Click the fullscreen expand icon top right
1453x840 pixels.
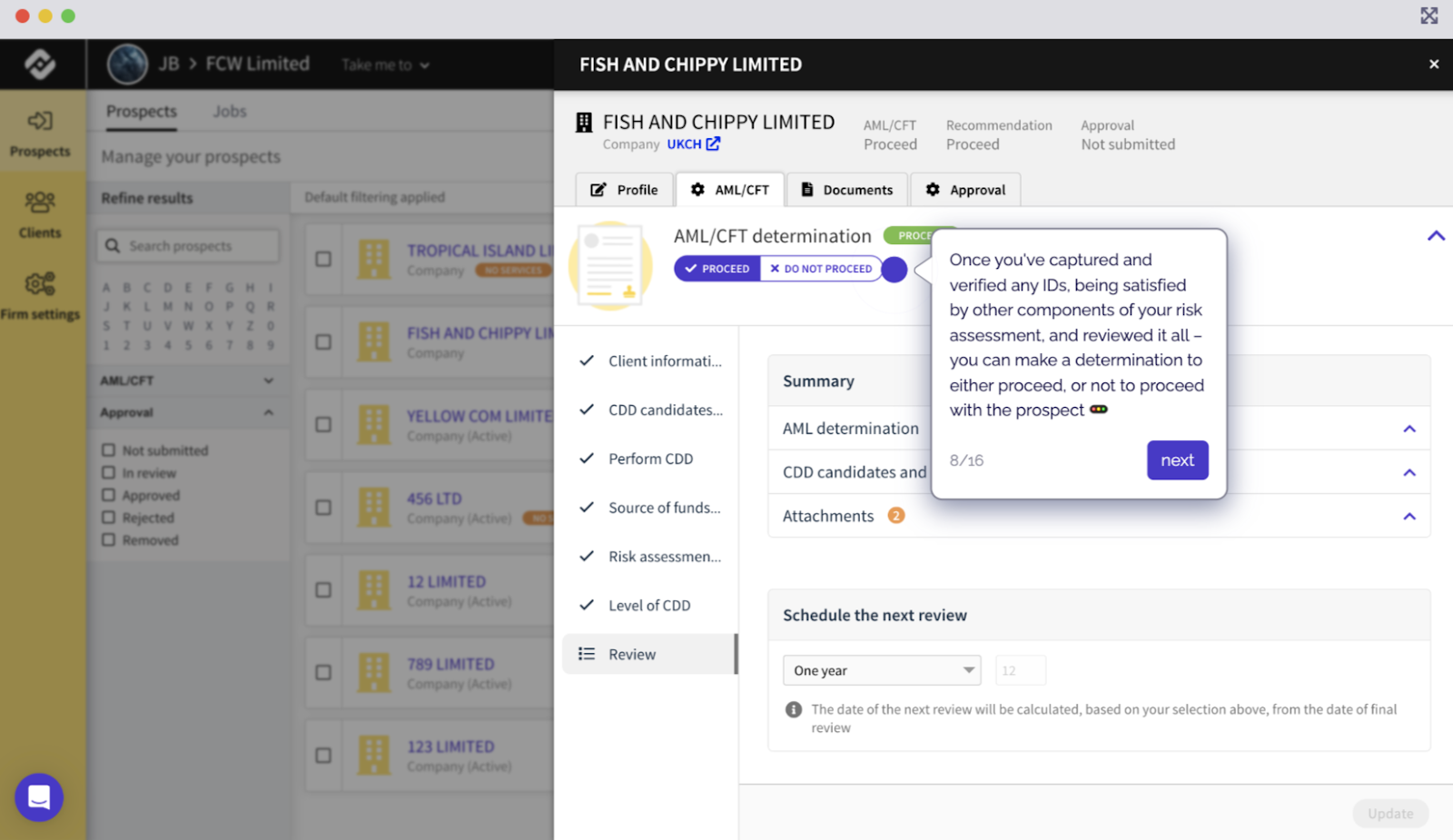click(1428, 15)
